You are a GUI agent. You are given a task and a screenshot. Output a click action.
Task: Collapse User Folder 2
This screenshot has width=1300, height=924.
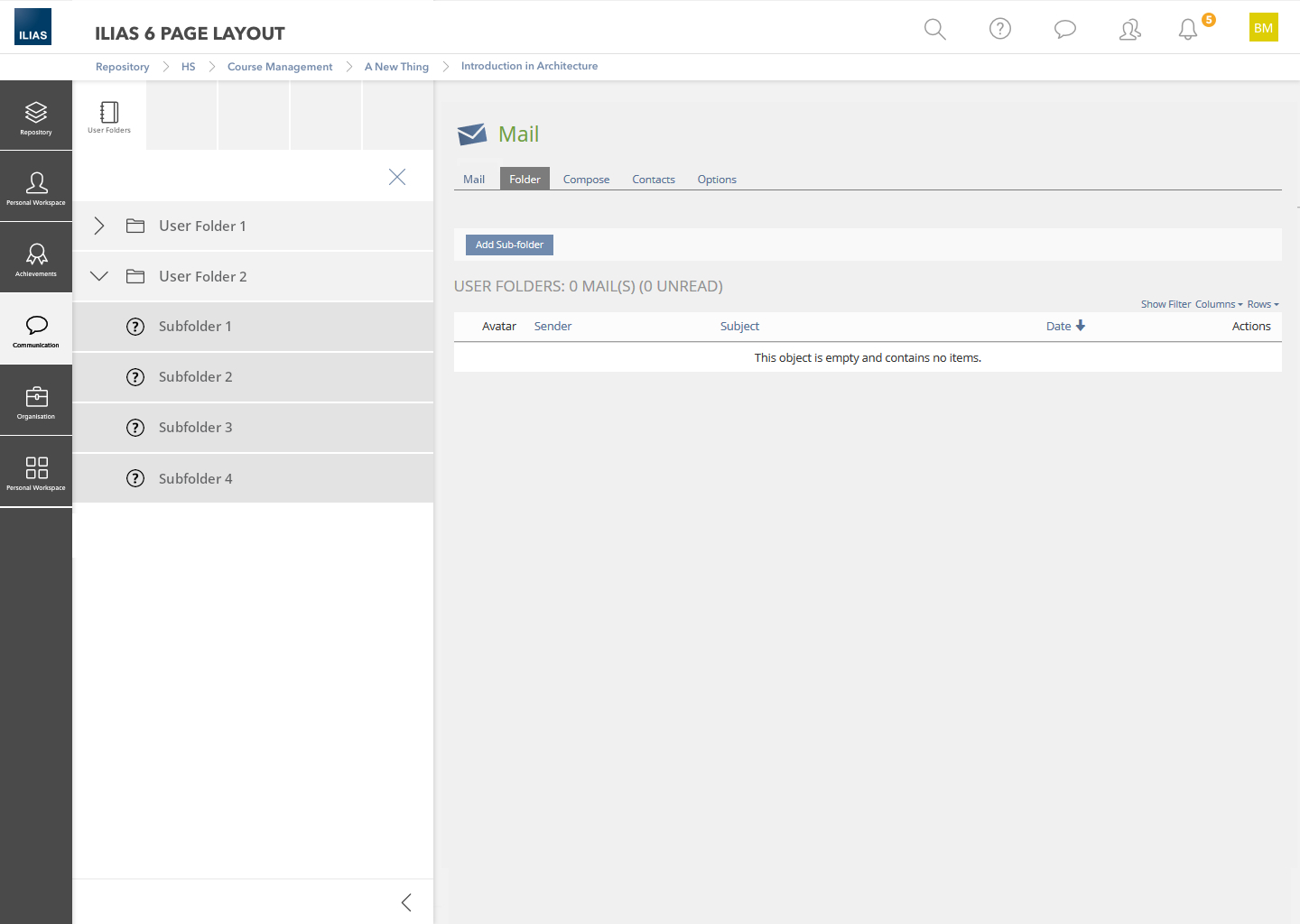(x=99, y=276)
